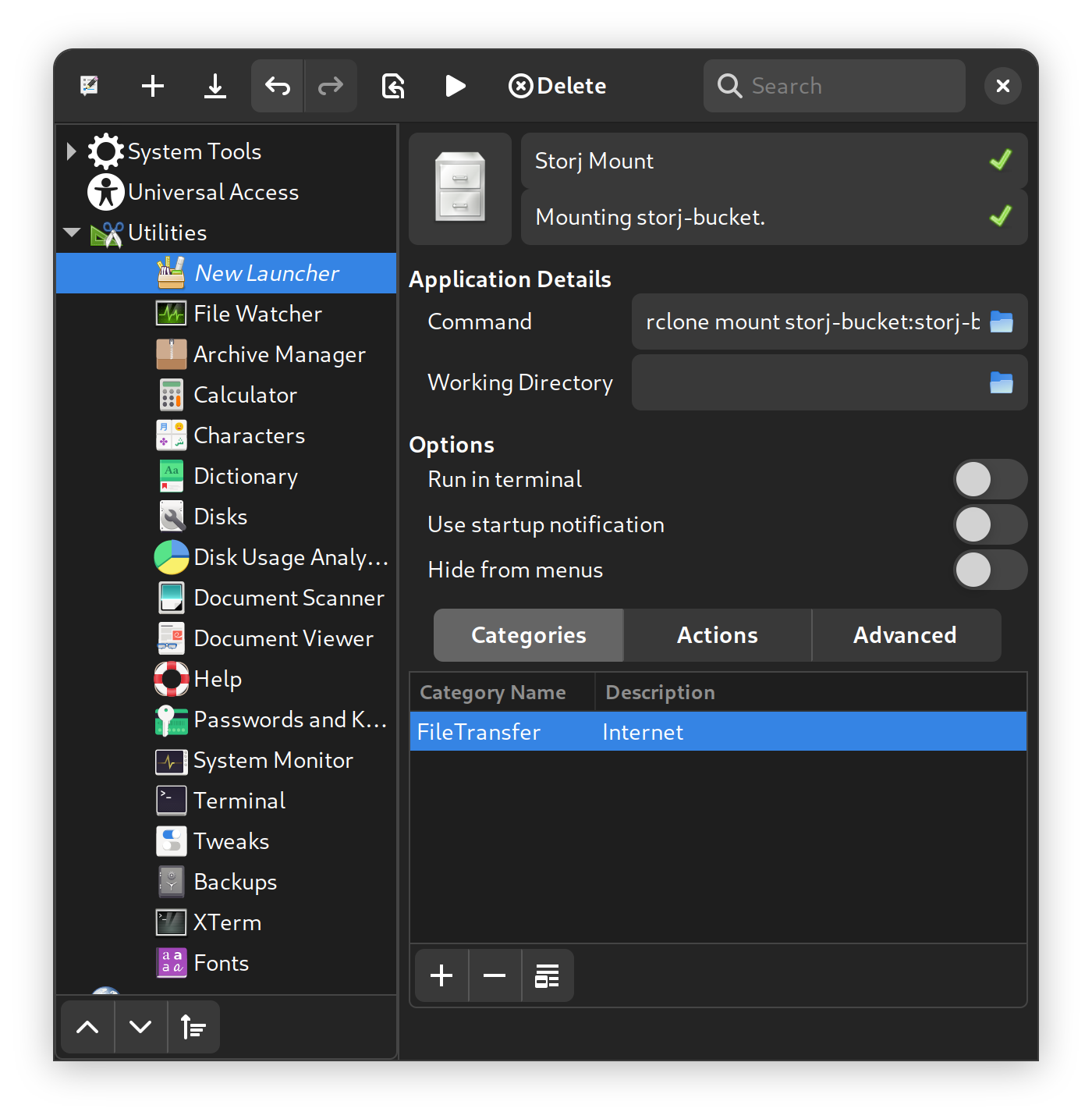This screenshot has width=1092, height=1119.
Task: Confirm name with green checkmark
Action: pos(1001,160)
